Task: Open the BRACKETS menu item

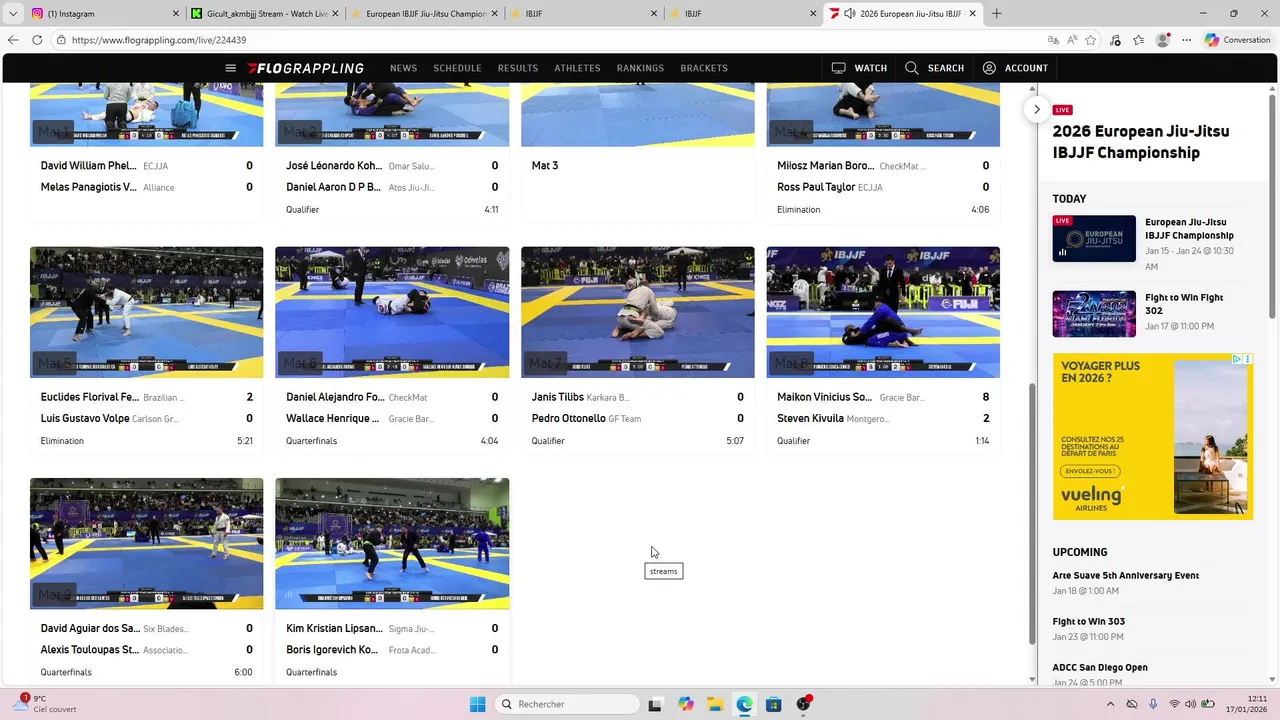Action: click(704, 68)
